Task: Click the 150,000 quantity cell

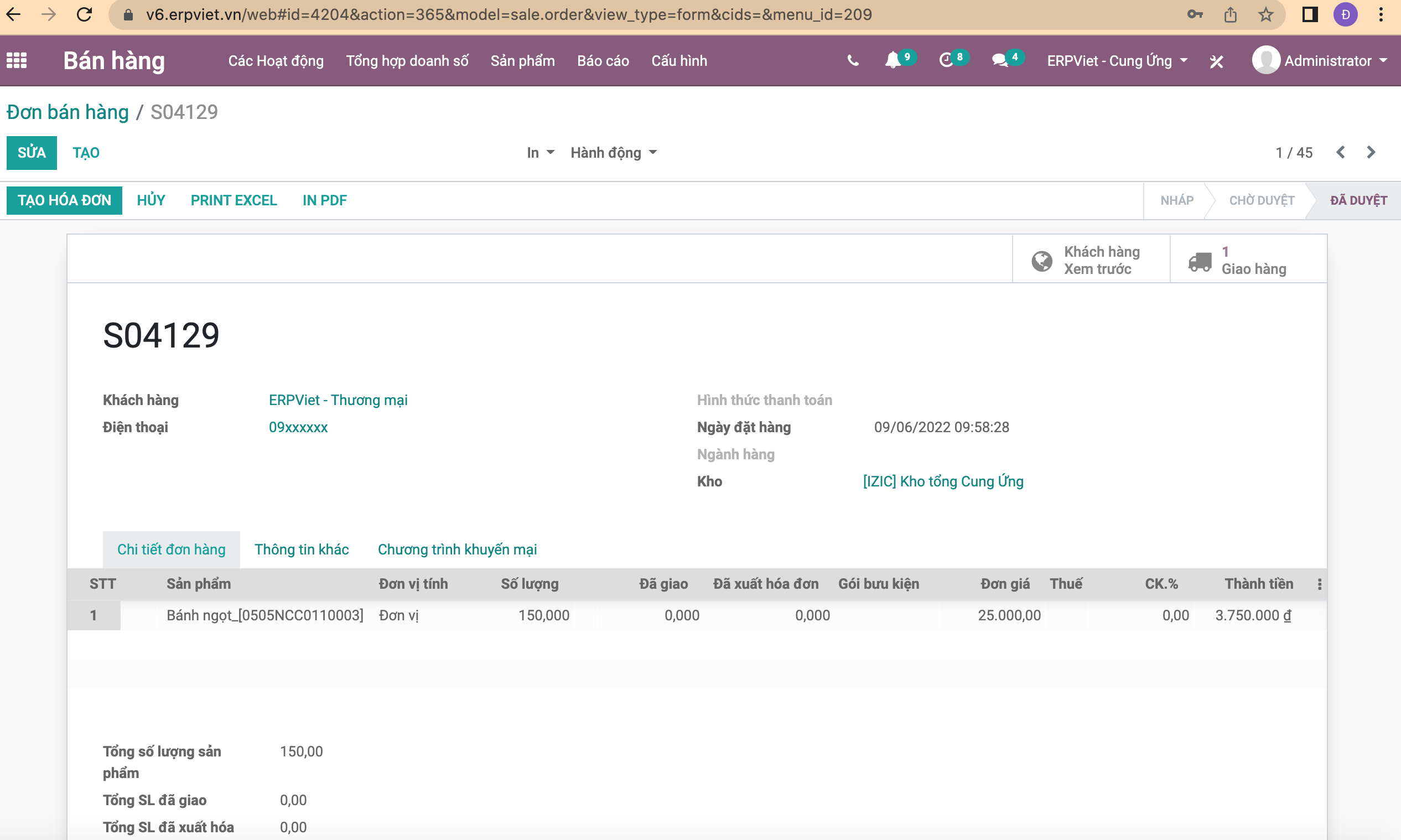Action: click(x=544, y=615)
